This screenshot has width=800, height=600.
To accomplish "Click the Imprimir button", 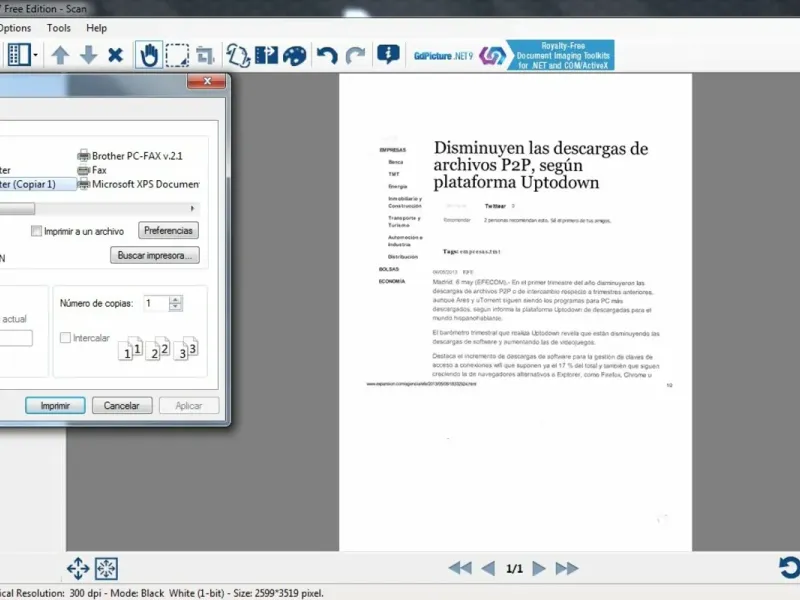I will tap(55, 406).
